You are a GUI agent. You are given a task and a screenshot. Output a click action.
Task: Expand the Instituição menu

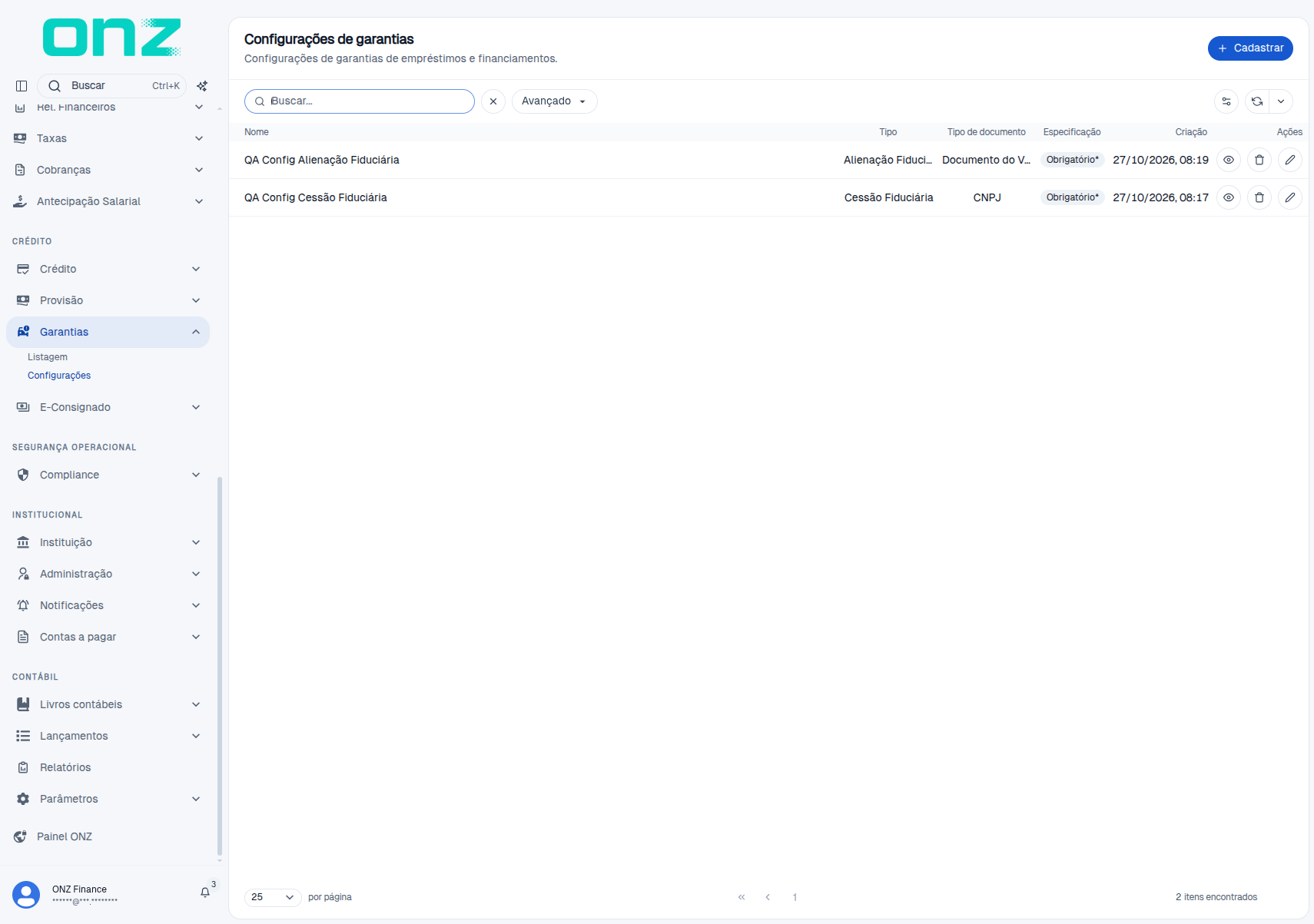click(x=108, y=542)
